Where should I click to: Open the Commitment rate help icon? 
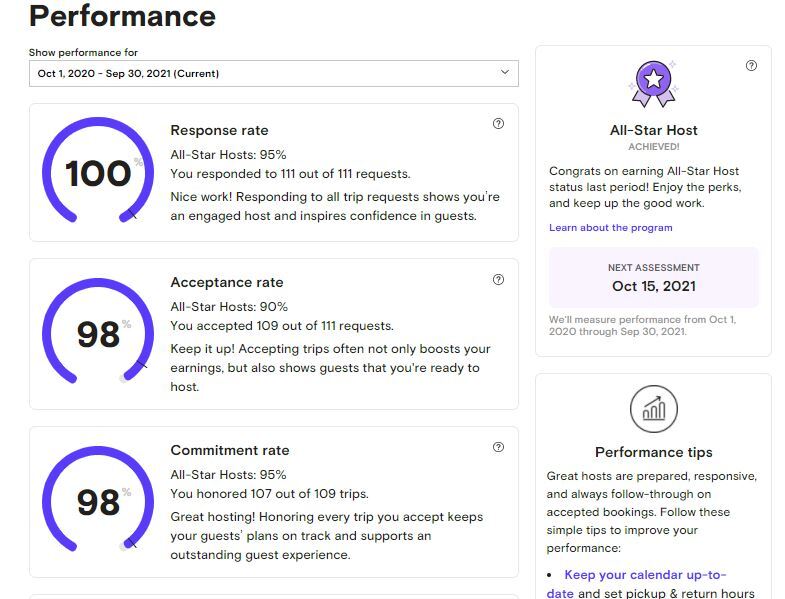(498, 448)
